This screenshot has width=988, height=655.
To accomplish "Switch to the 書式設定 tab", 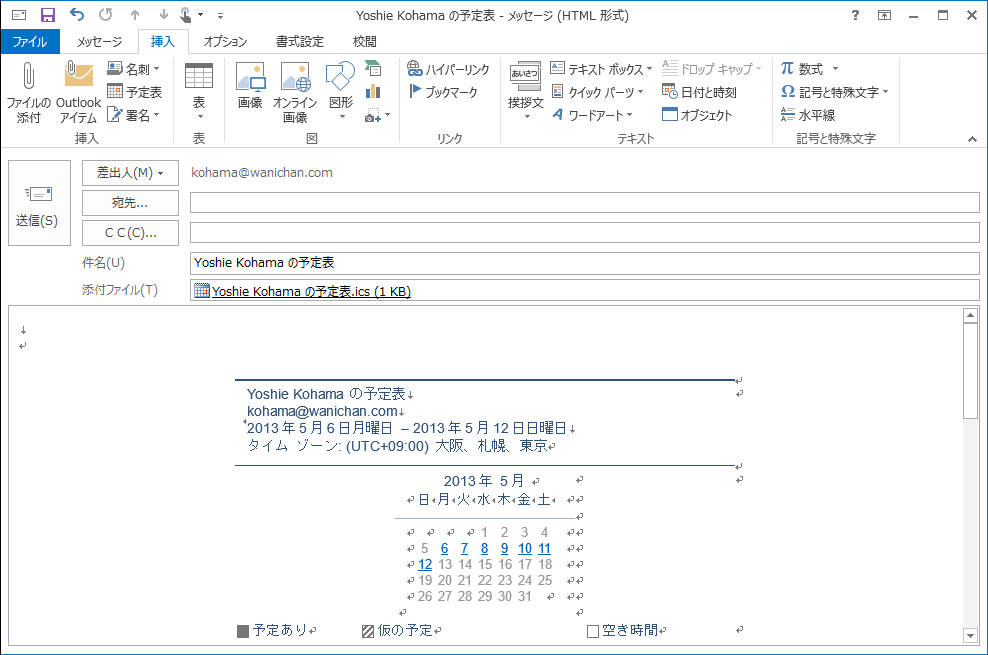I will click(299, 42).
